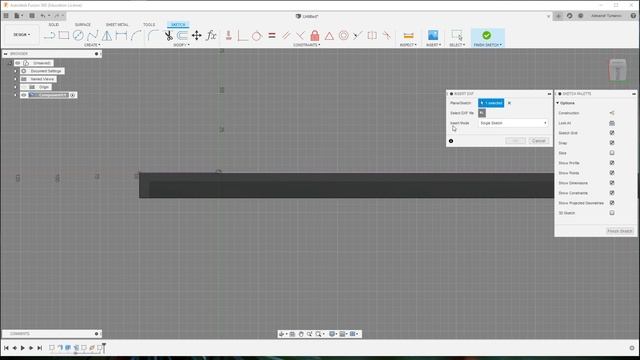Toggle the Show Dimensions checkbox
This screenshot has width=640, height=360.
(x=612, y=183)
